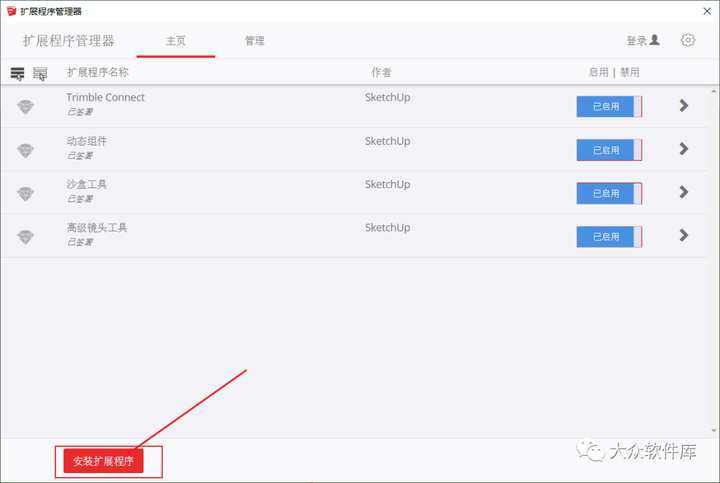Click SketchUp author of Trimble Connect row
720x483 pixels.
(x=388, y=97)
